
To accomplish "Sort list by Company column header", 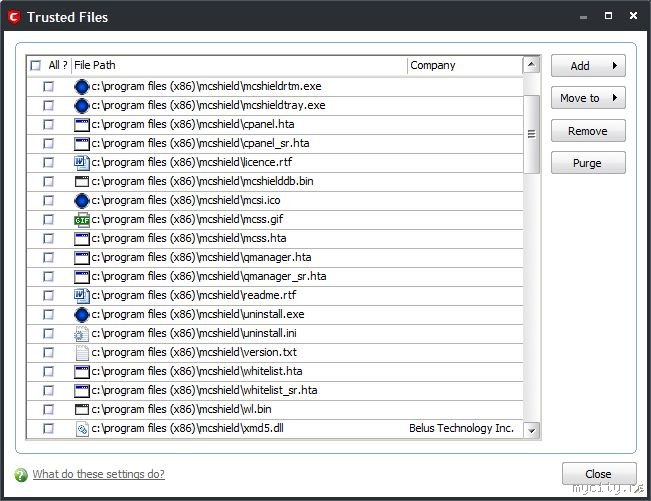I will click(465, 66).
